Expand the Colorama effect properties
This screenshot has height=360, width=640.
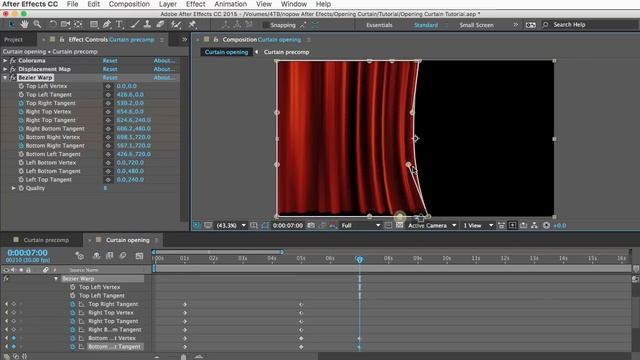coord(5,60)
